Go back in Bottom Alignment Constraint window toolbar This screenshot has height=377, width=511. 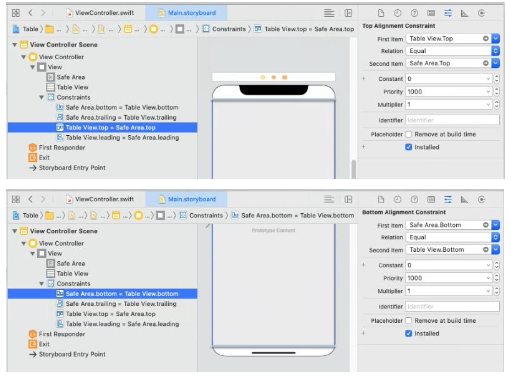coord(30,199)
